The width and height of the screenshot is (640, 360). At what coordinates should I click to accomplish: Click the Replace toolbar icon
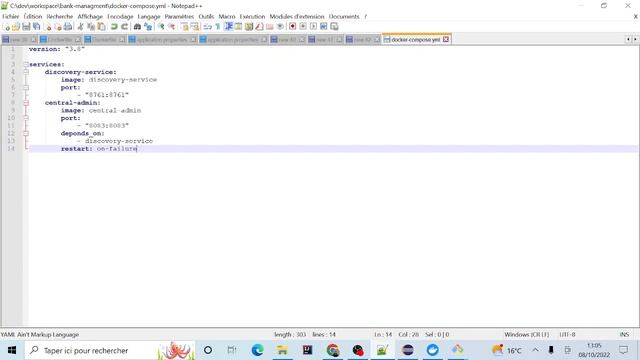(x=148, y=27)
